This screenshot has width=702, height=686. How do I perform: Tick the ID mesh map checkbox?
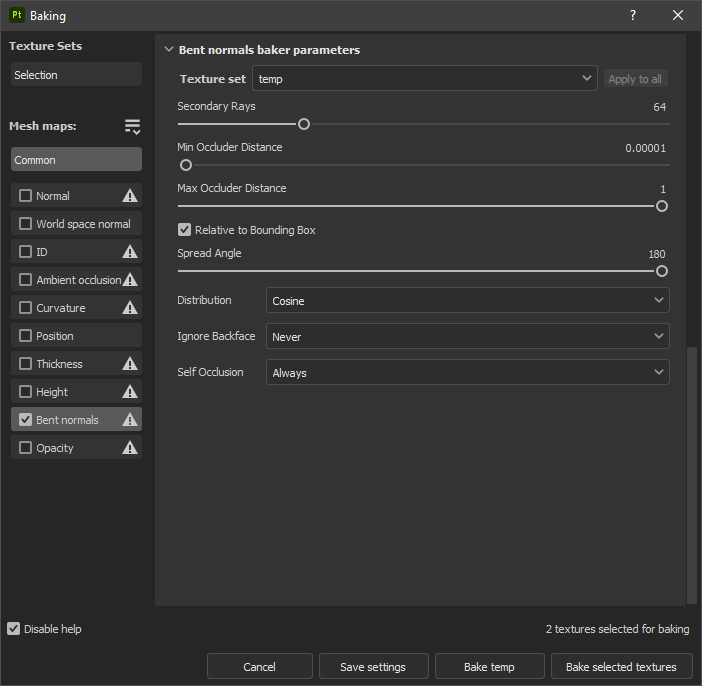tap(26, 252)
